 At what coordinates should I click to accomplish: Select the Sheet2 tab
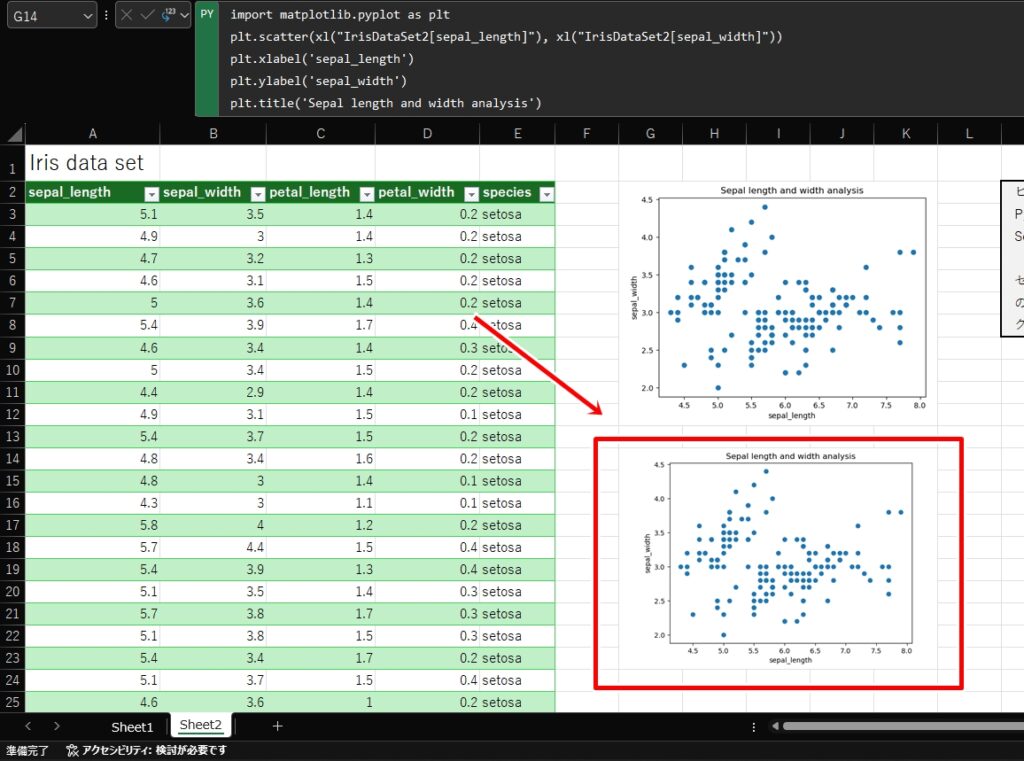click(x=199, y=725)
